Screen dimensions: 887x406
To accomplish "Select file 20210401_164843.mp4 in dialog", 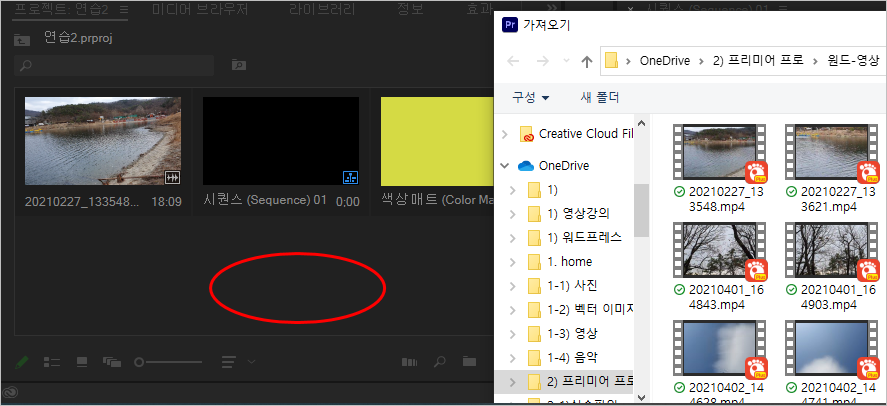I will (x=719, y=266).
